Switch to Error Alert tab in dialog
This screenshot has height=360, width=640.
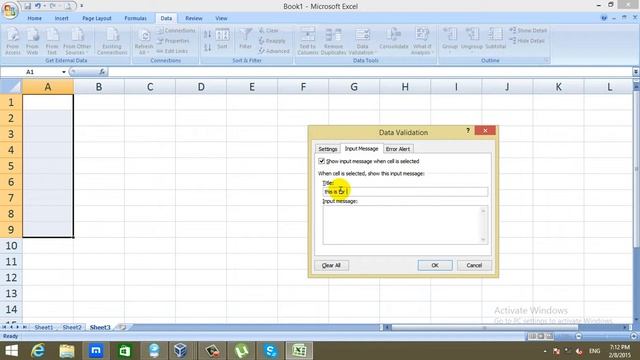[398, 149]
